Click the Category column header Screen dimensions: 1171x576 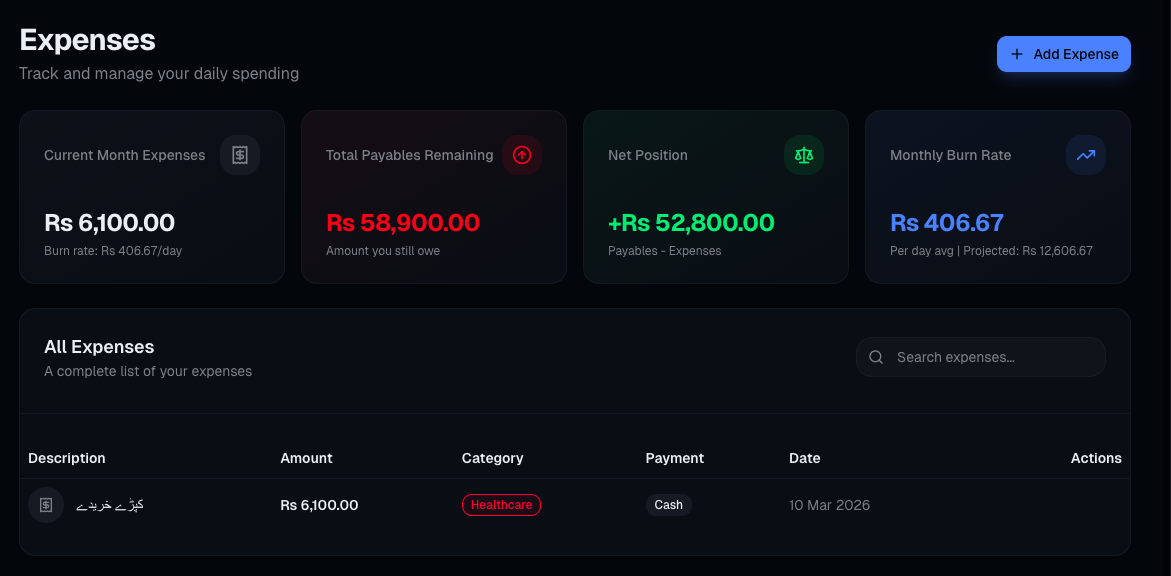[492, 458]
